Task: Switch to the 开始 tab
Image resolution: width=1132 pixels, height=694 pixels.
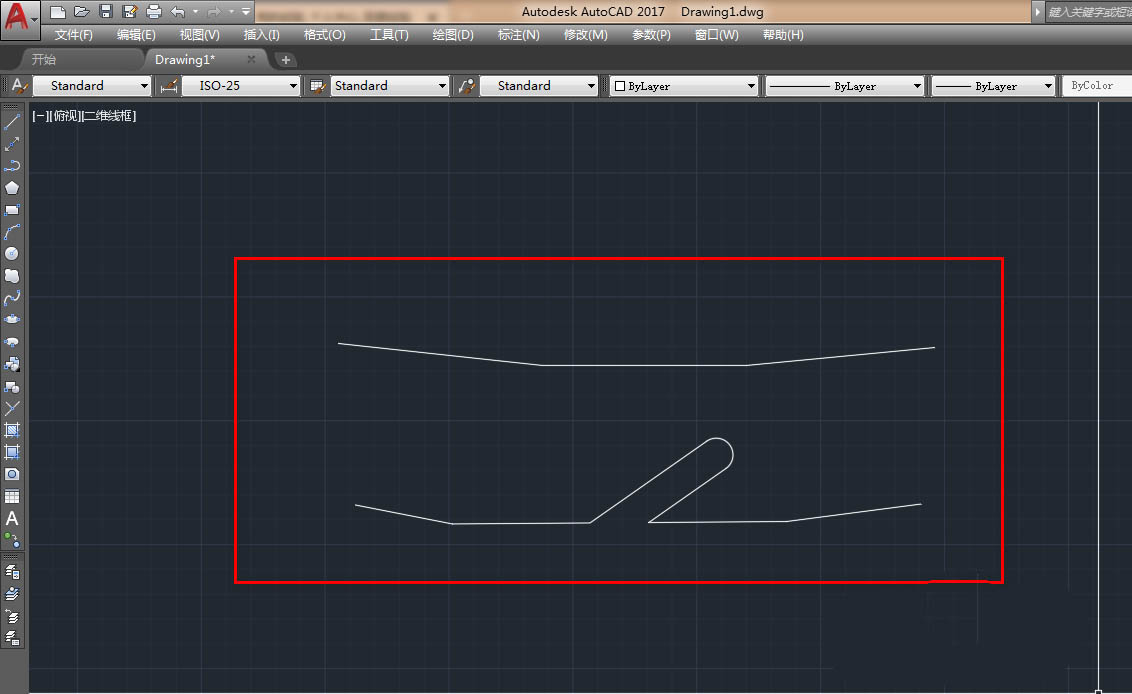Action: tap(43, 60)
